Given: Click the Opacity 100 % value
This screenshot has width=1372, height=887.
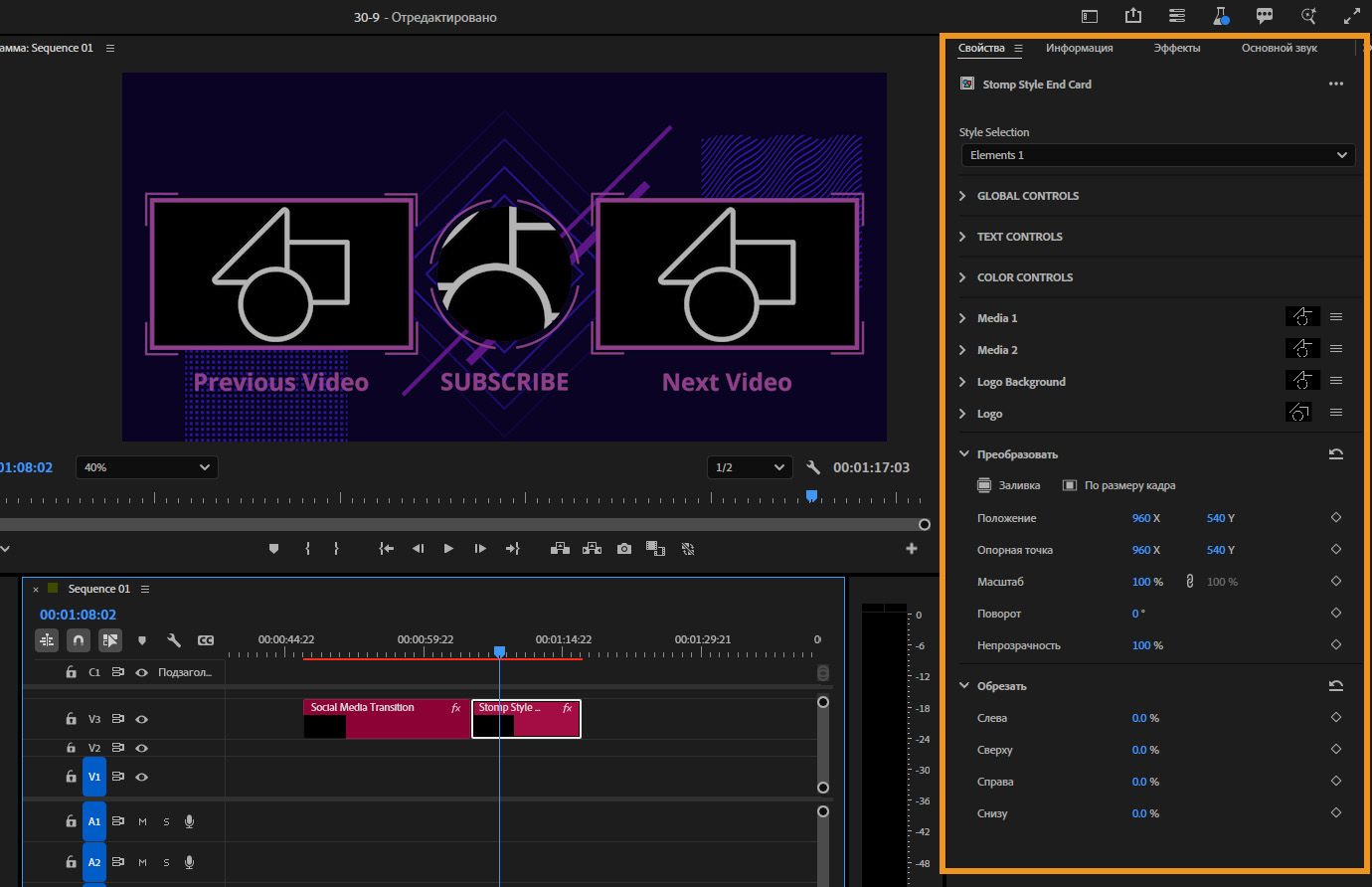Looking at the screenshot, I should click(x=1146, y=645).
